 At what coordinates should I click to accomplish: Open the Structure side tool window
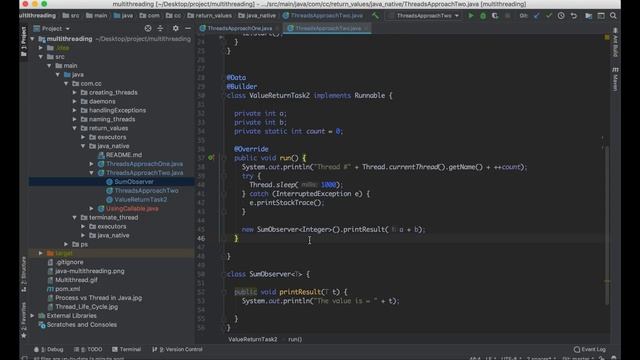[24, 274]
